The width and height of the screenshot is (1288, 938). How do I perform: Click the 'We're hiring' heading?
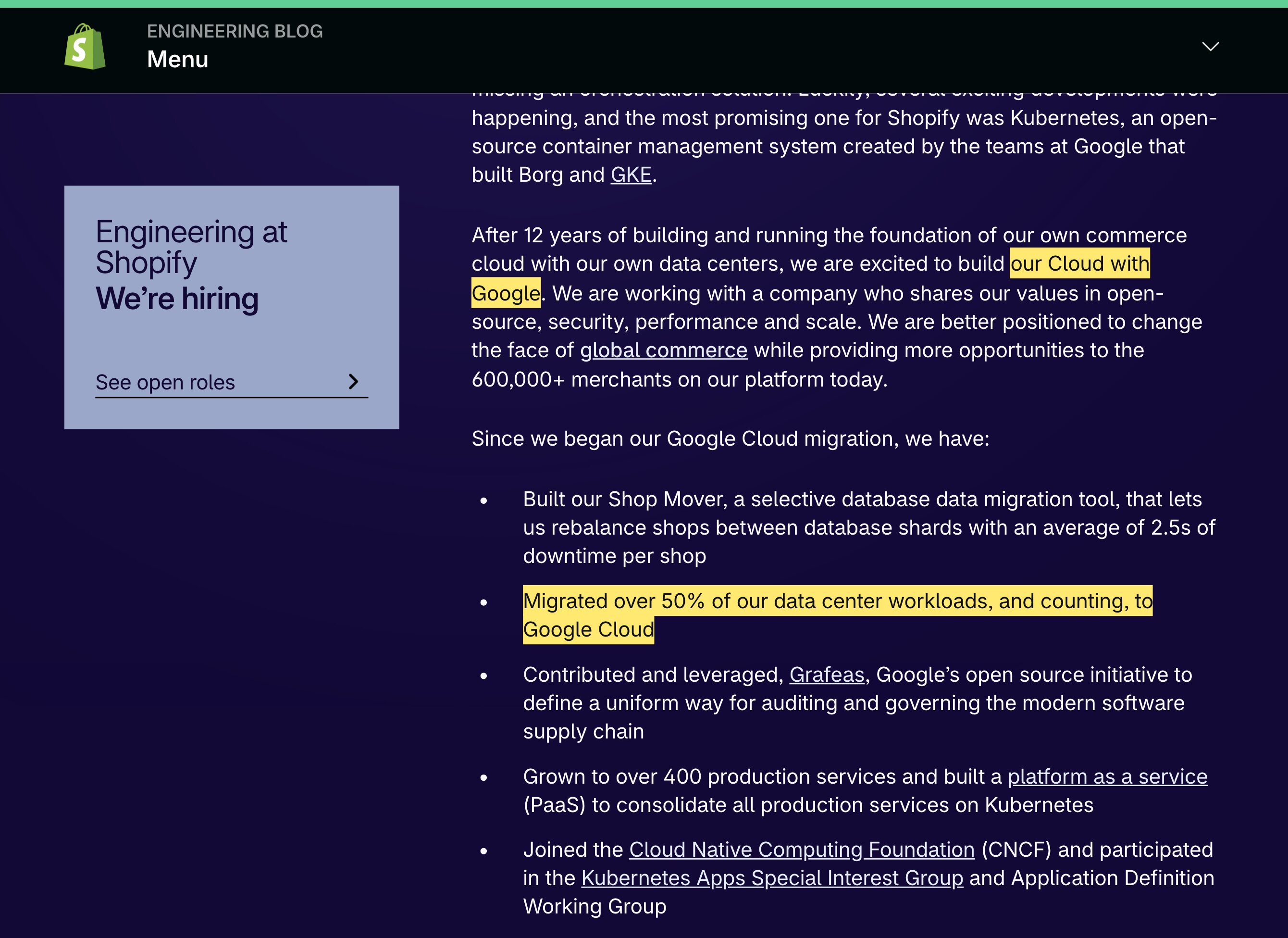click(176, 298)
